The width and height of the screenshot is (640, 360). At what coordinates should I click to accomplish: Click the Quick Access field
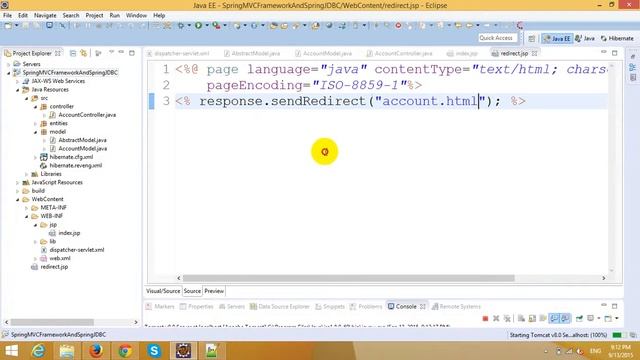497,38
